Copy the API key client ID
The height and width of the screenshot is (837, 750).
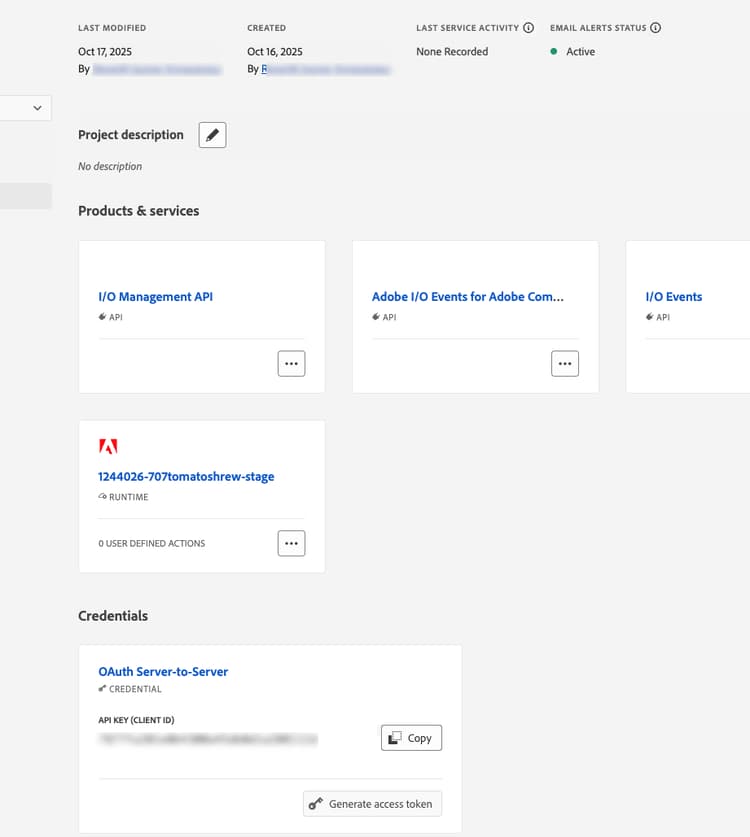[411, 738]
